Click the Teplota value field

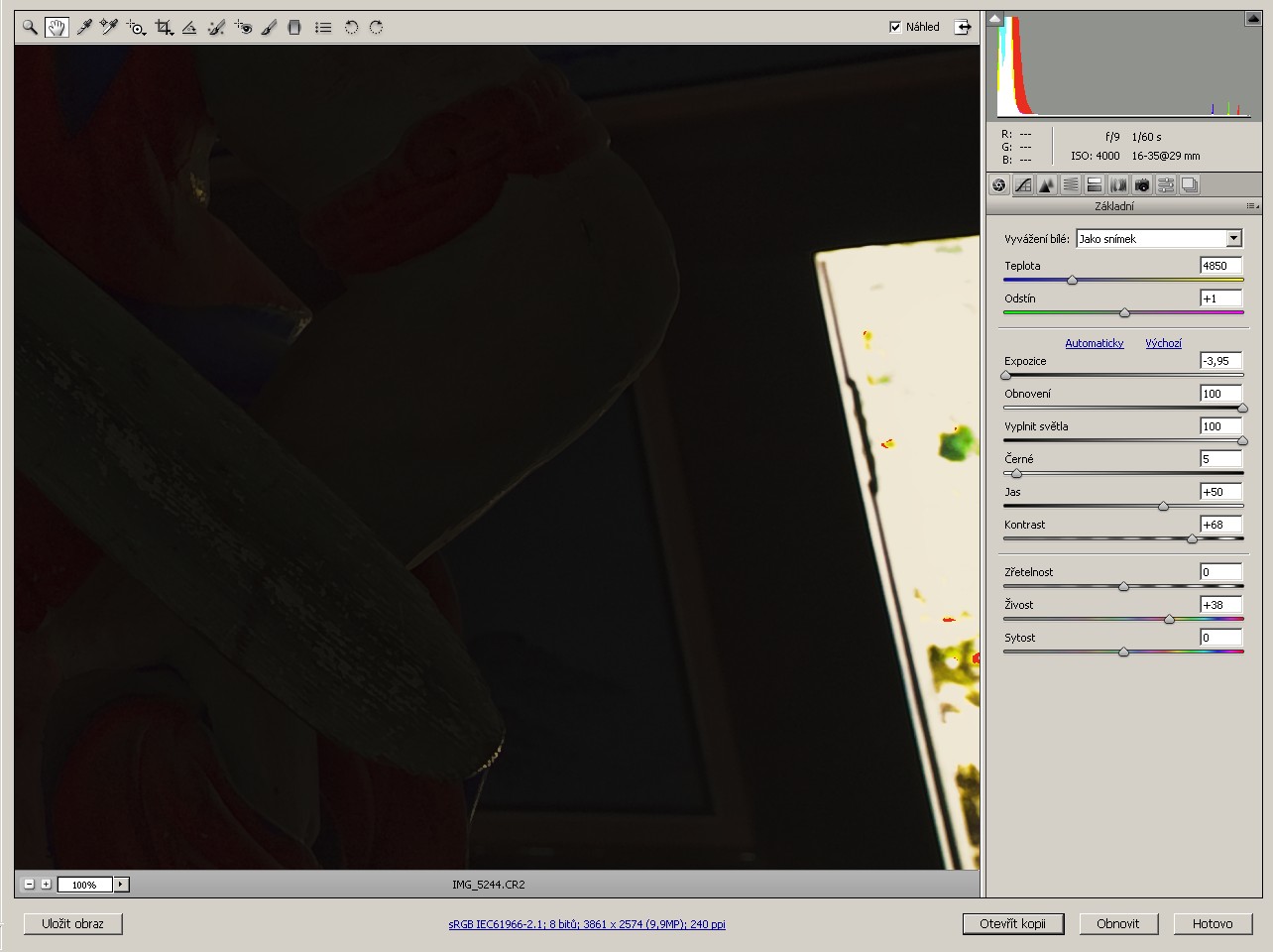click(1220, 266)
